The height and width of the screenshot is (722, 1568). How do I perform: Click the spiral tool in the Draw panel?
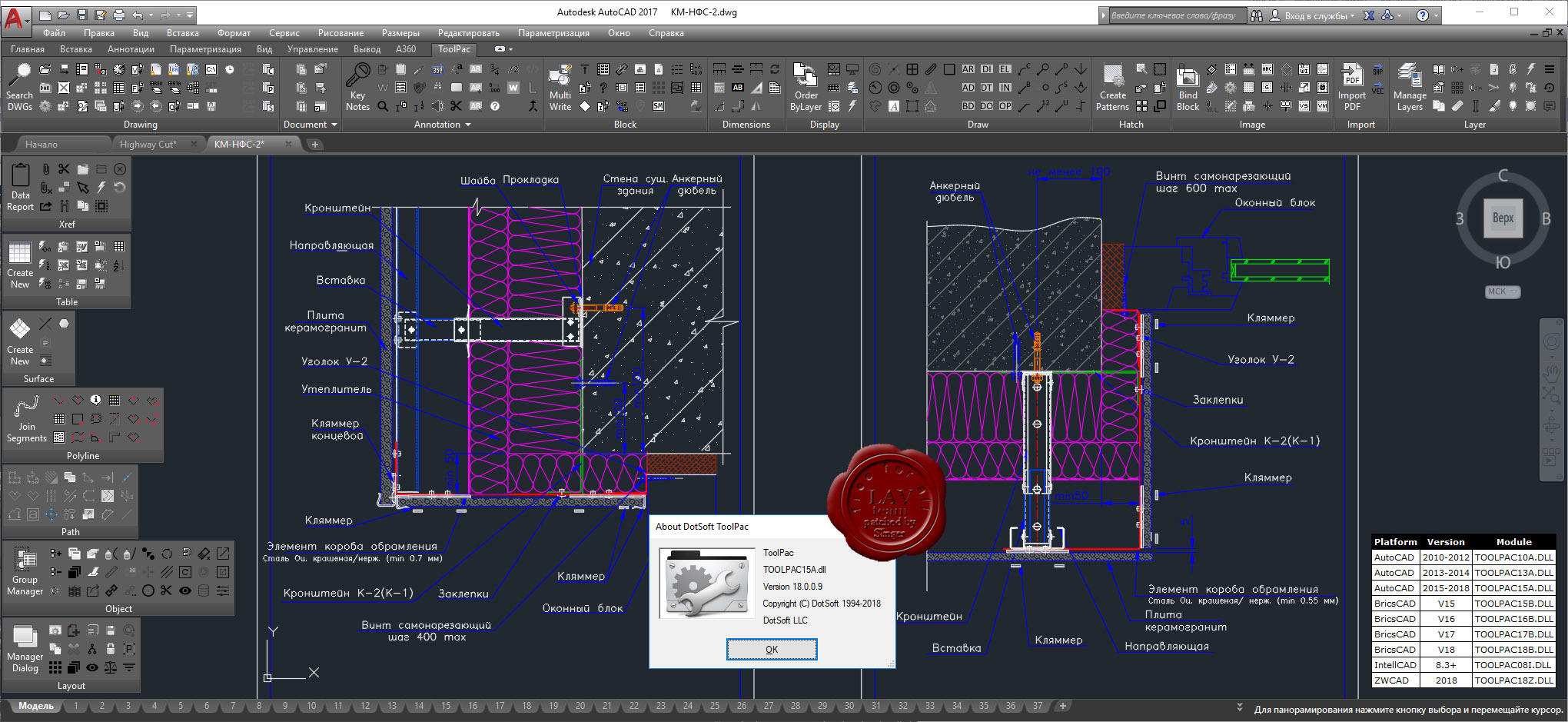click(x=875, y=69)
